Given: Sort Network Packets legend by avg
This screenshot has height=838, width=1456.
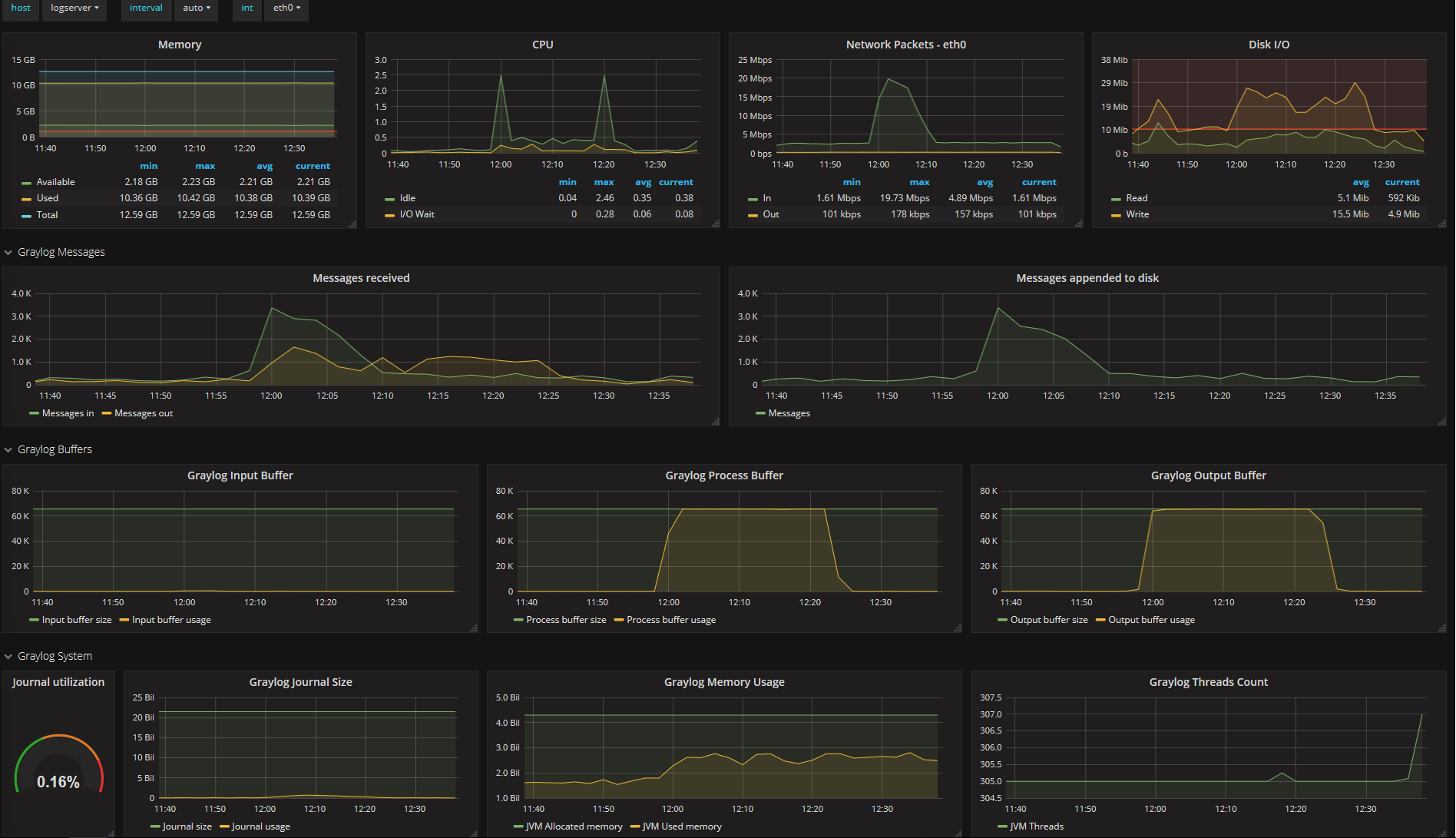Looking at the screenshot, I should (985, 182).
